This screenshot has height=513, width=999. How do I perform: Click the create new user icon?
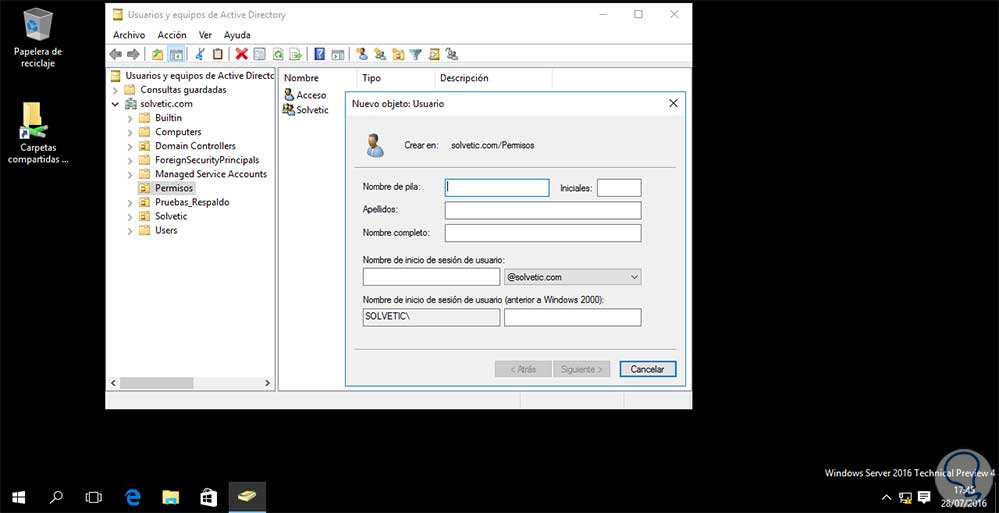(362, 54)
